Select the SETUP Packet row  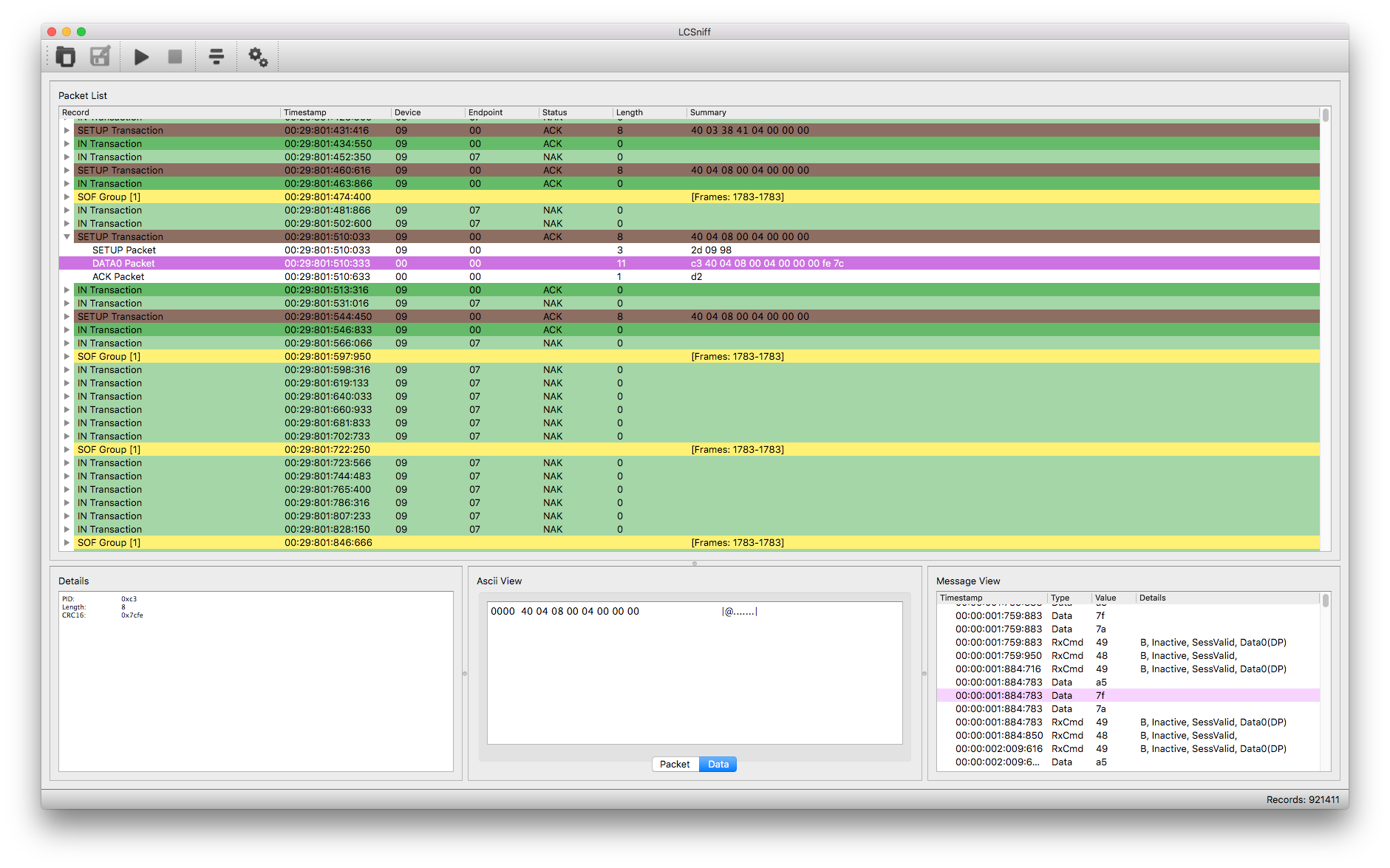point(689,250)
